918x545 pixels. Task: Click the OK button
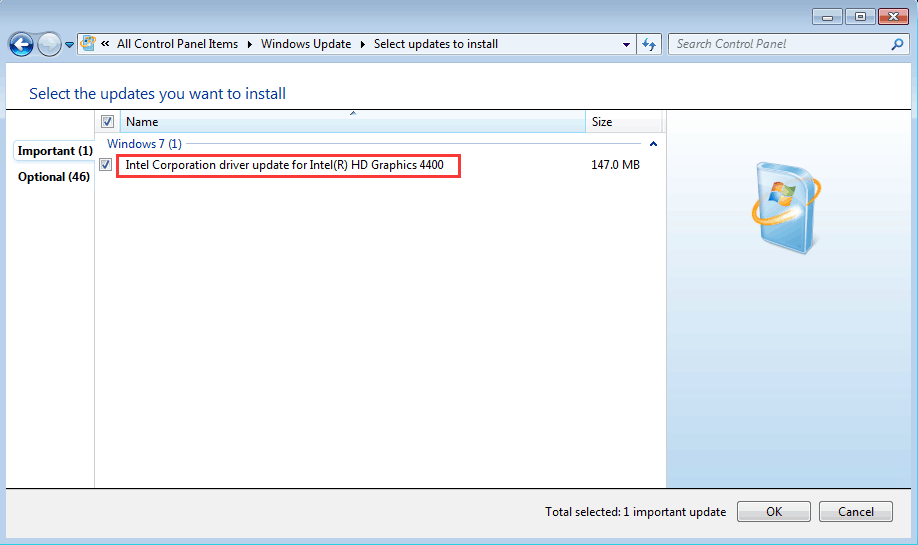(x=773, y=512)
